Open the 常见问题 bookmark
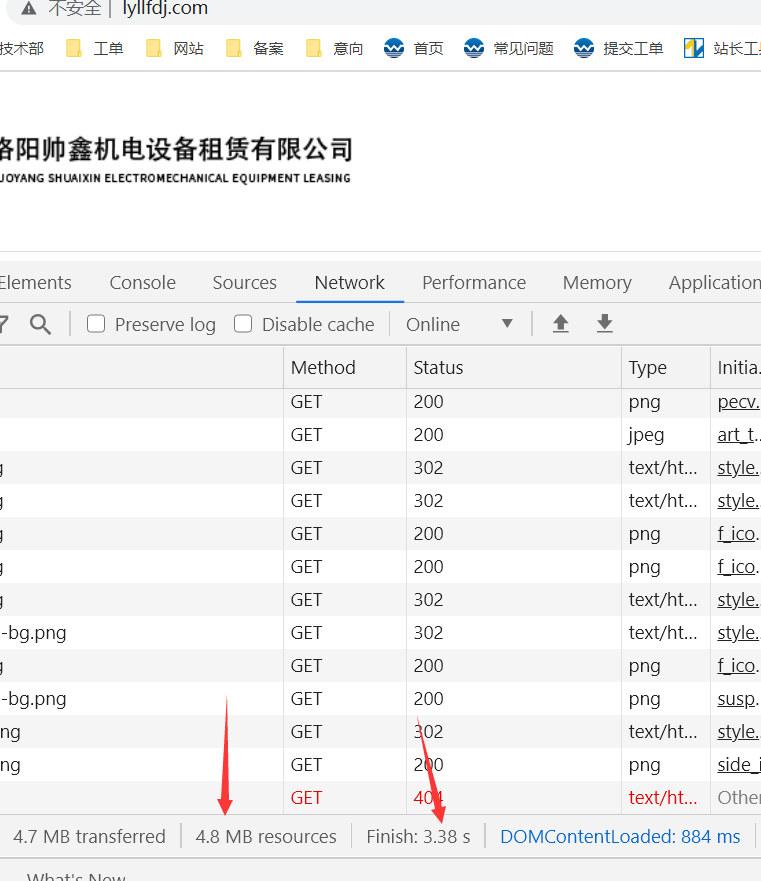761x881 pixels. click(x=509, y=48)
